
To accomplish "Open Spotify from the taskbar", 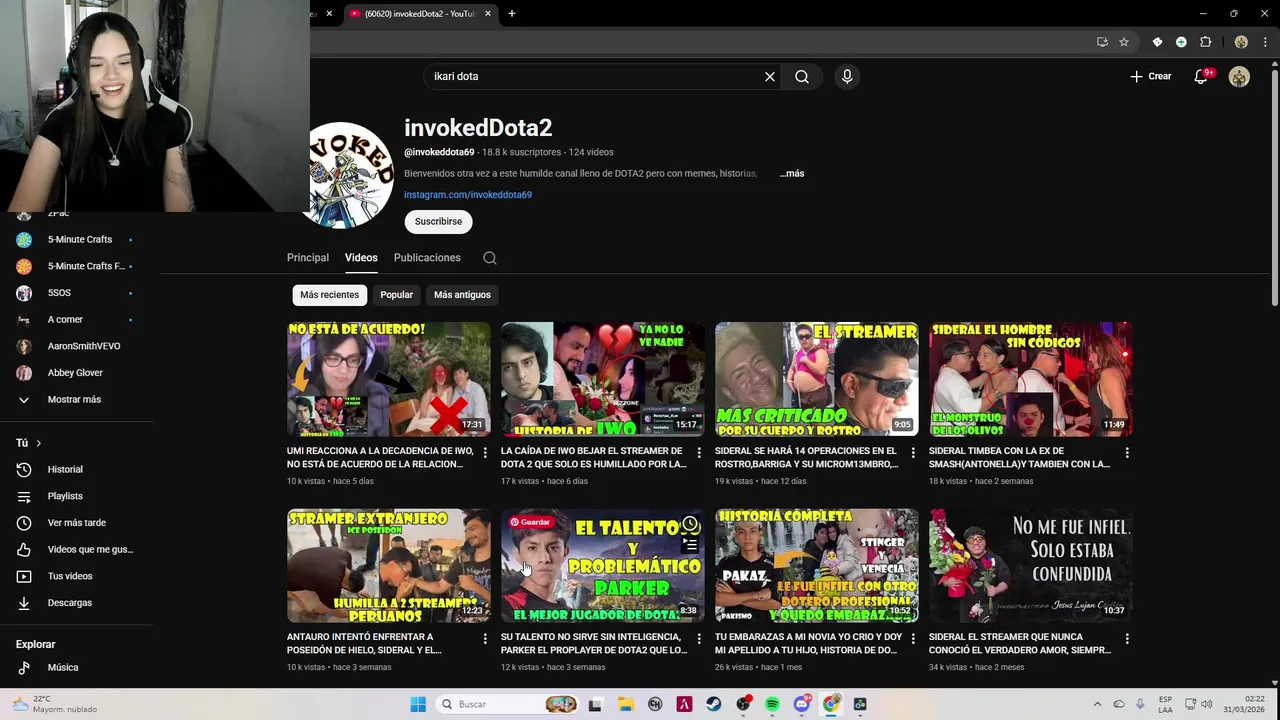I will point(772,704).
